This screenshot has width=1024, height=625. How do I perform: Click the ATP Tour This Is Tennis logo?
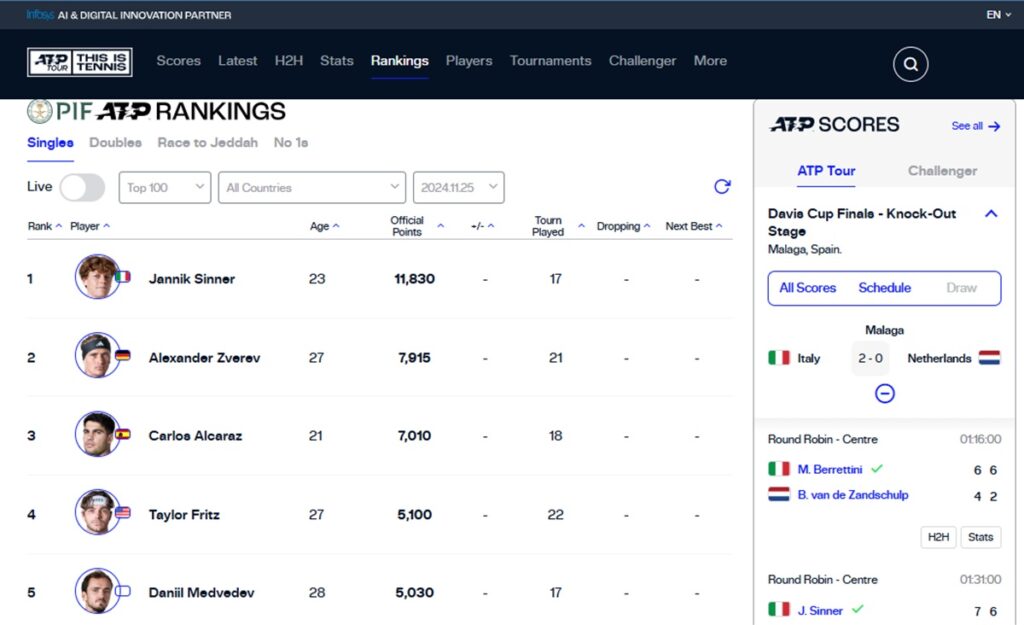pos(80,62)
